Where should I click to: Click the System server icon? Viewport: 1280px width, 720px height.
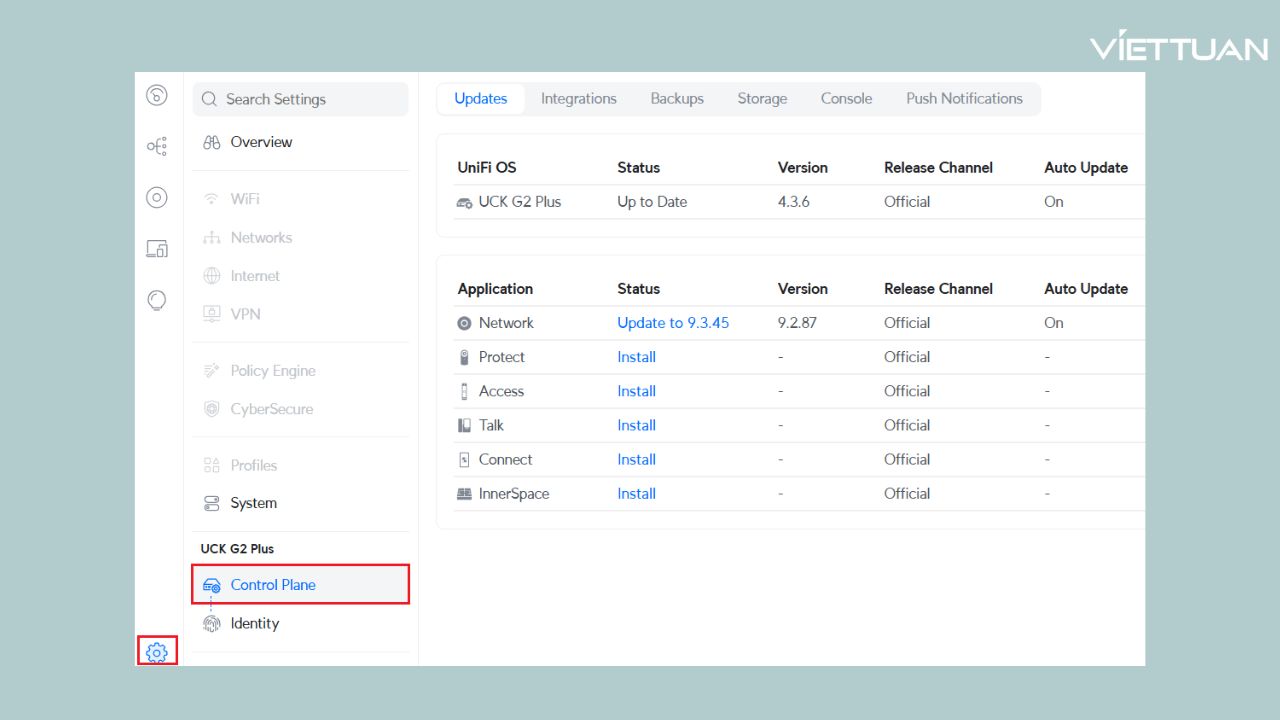point(211,503)
